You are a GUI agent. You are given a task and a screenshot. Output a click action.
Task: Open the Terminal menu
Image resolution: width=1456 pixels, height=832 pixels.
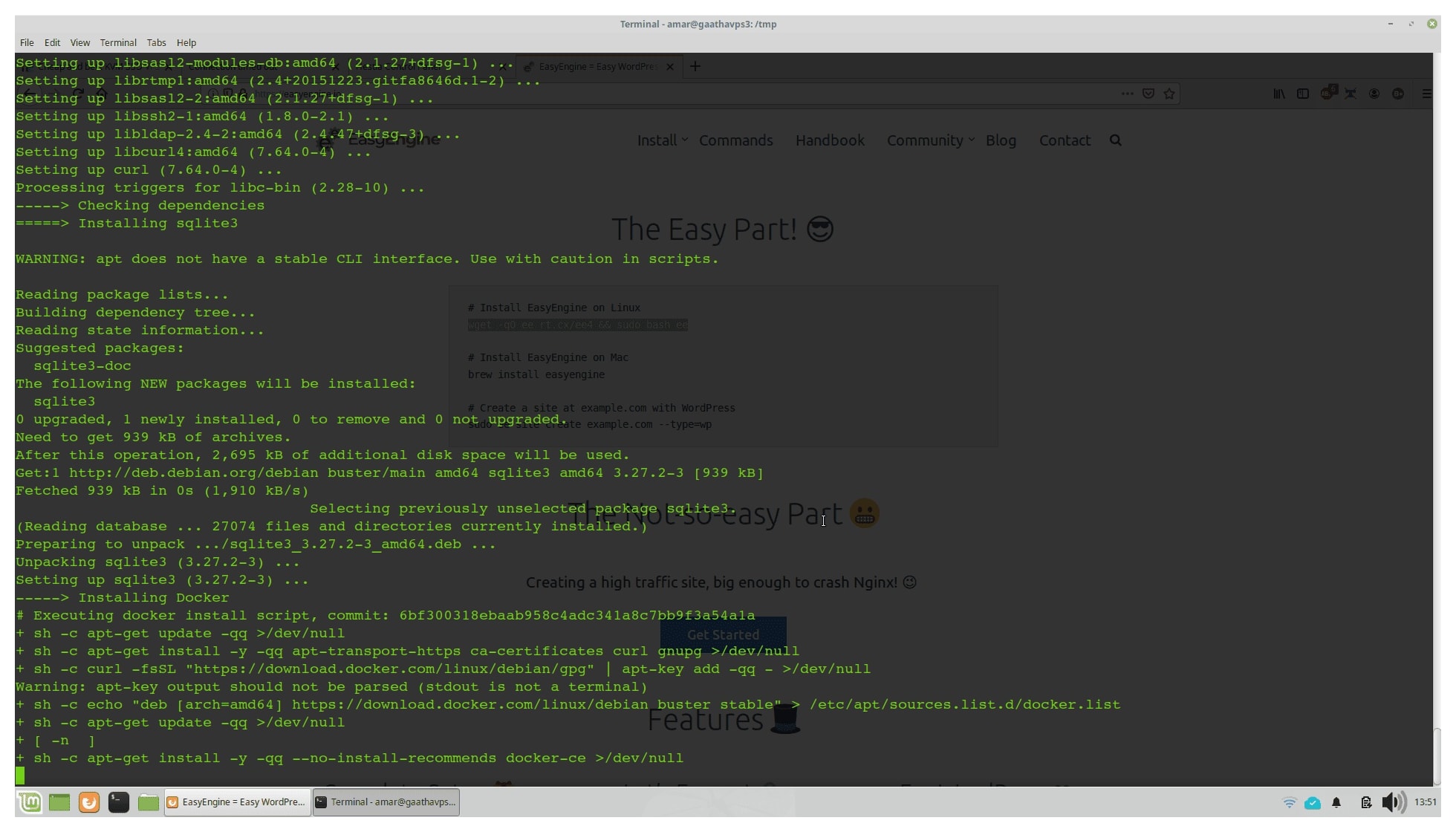point(118,42)
